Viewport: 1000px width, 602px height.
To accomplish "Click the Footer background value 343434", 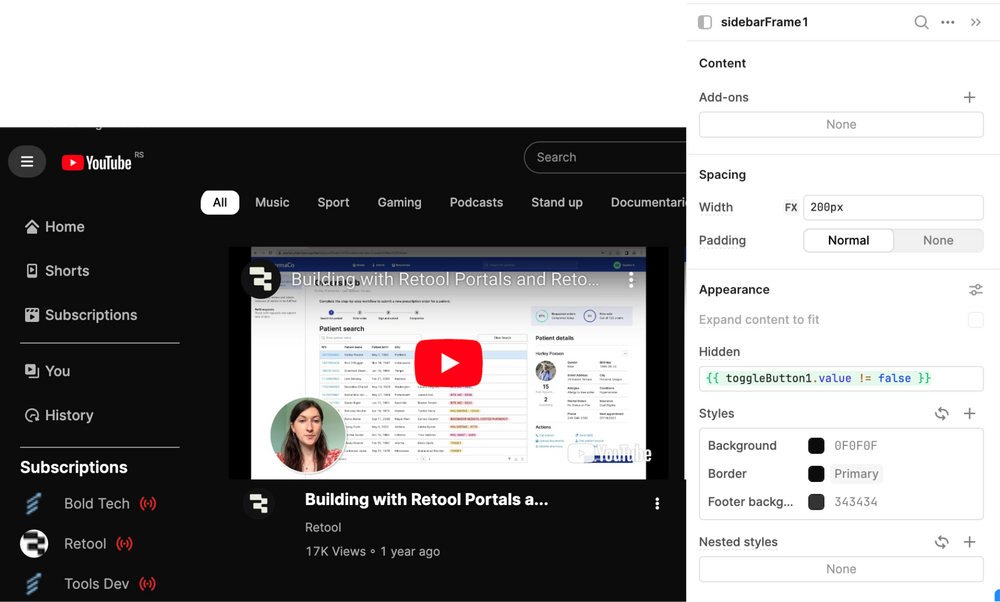I will (856, 502).
